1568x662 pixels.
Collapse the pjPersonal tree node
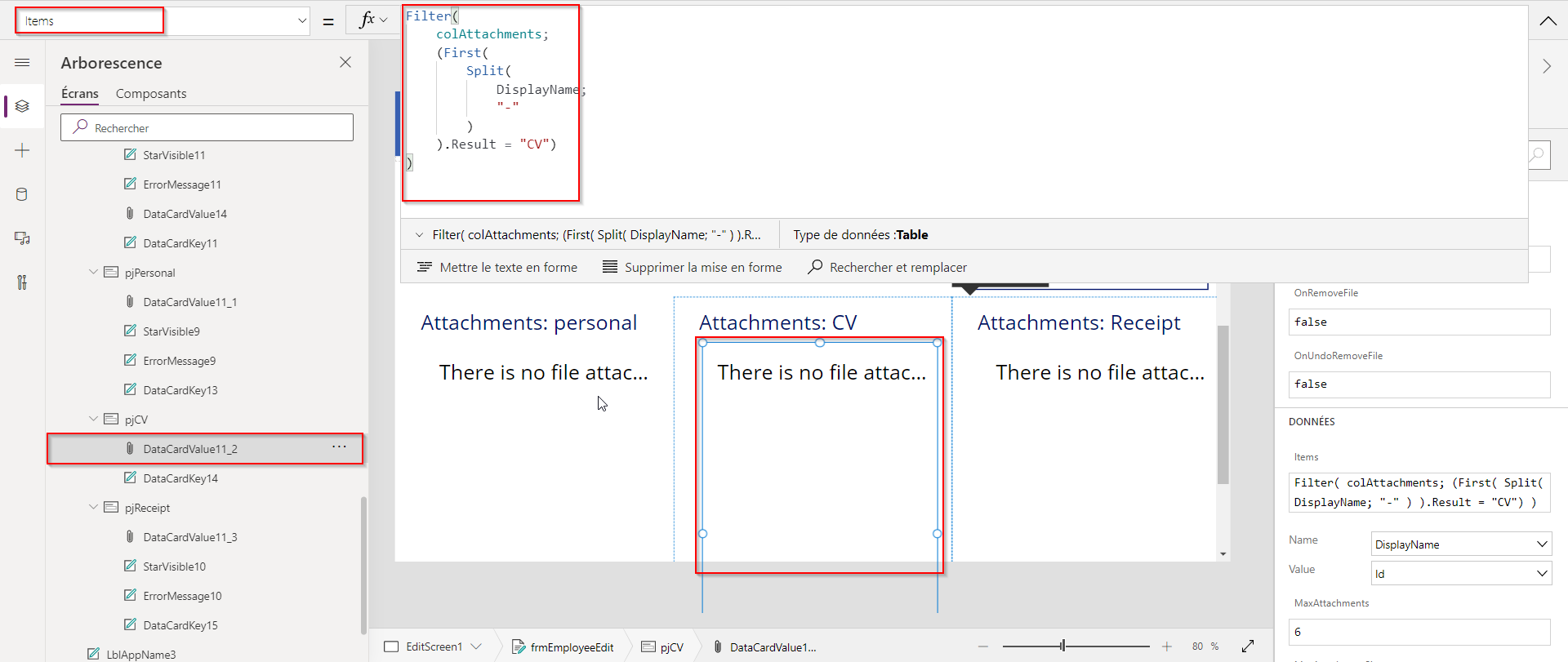[x=93, y=273]
